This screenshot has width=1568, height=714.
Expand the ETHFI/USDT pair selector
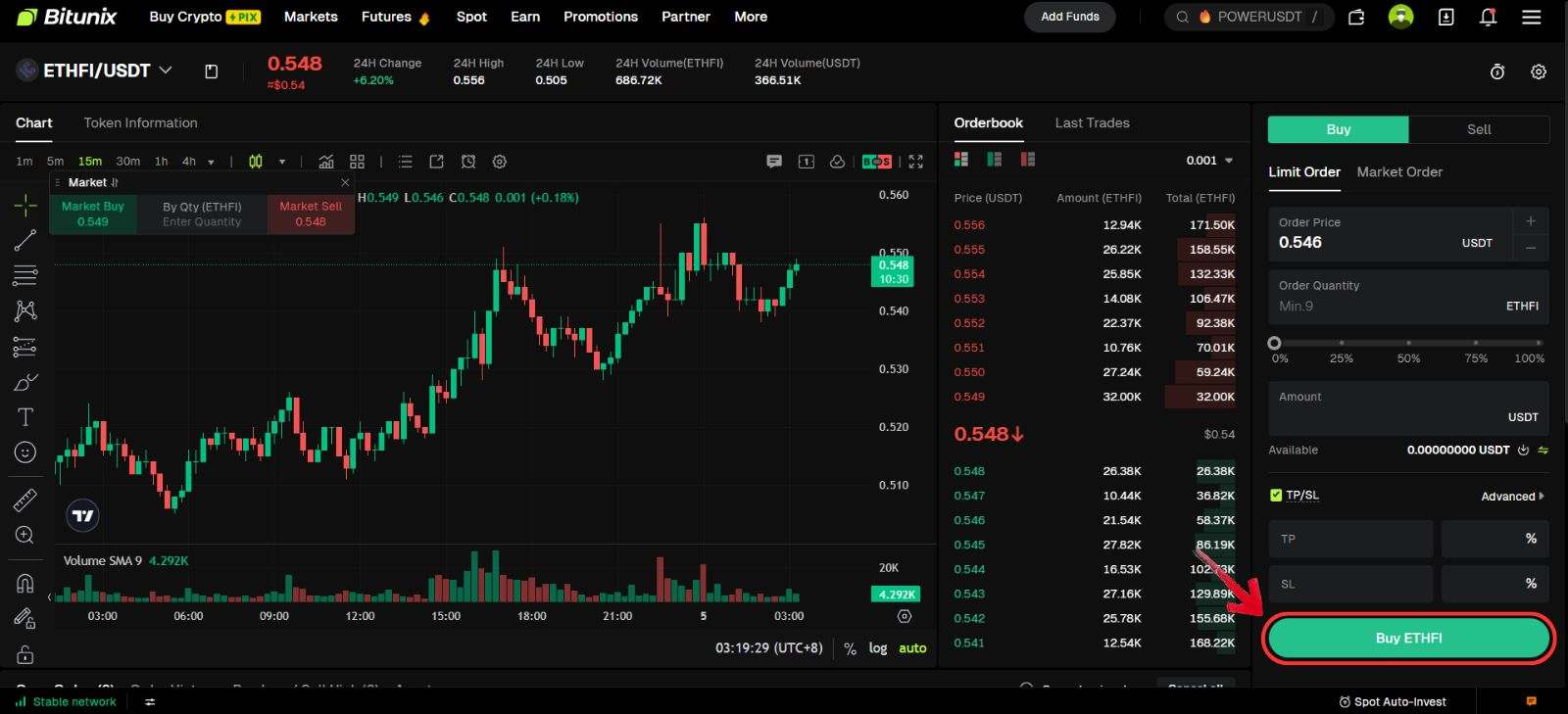click(x=166, y=70)
